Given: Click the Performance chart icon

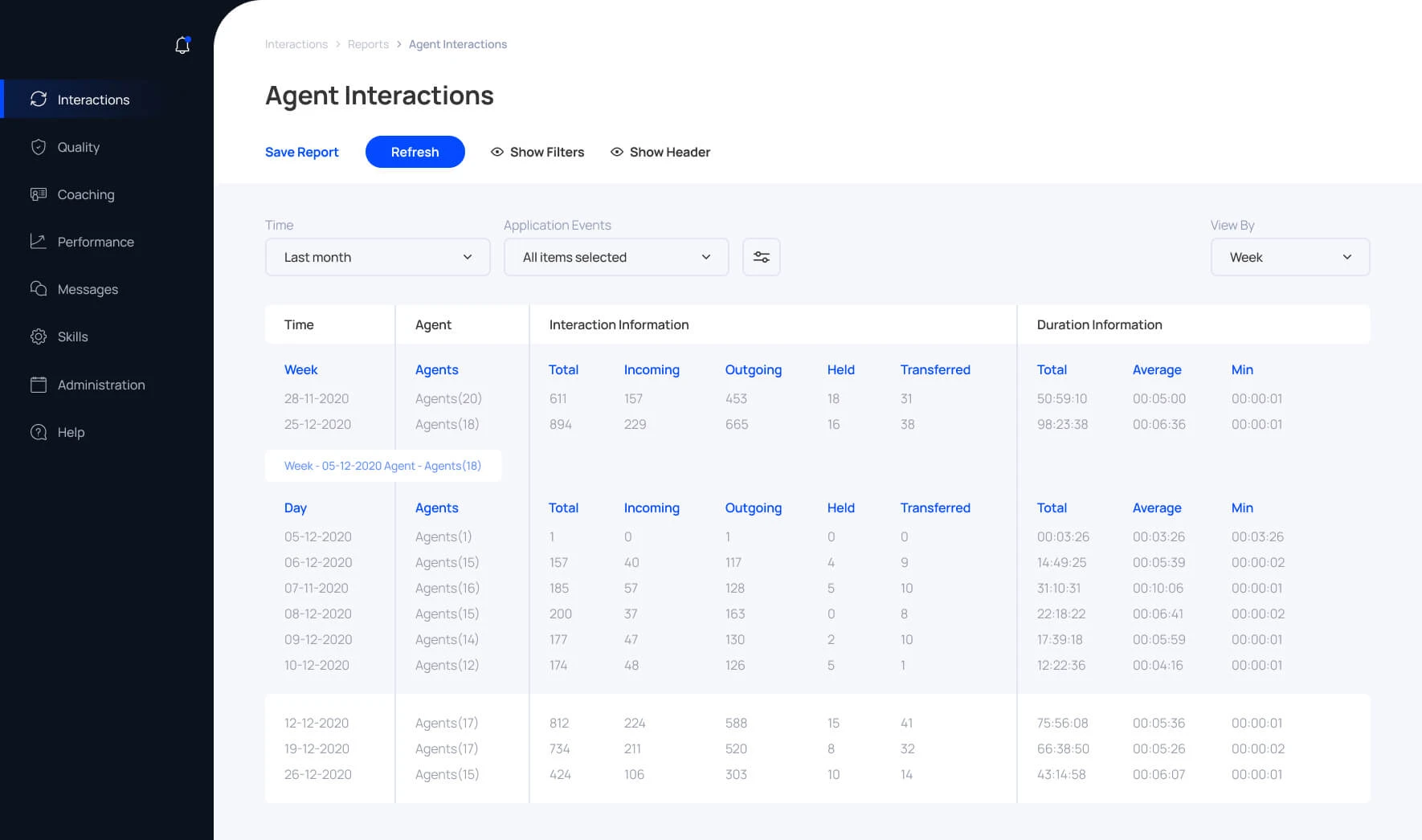Looking at the screenshot, I should [39, 242].
